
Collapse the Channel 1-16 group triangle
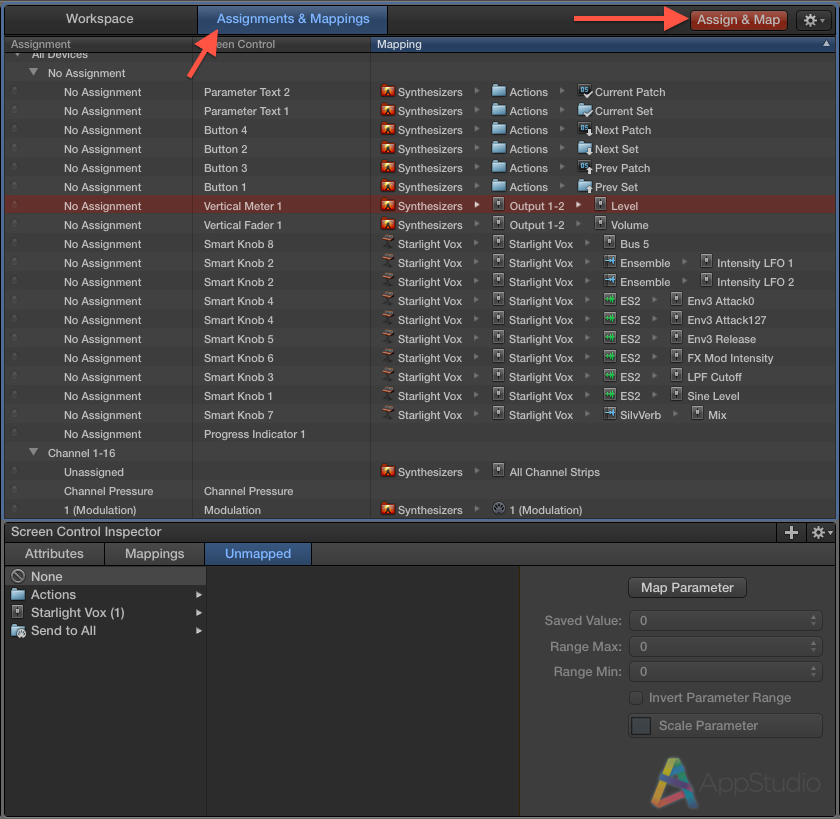[x=34, y=453]
